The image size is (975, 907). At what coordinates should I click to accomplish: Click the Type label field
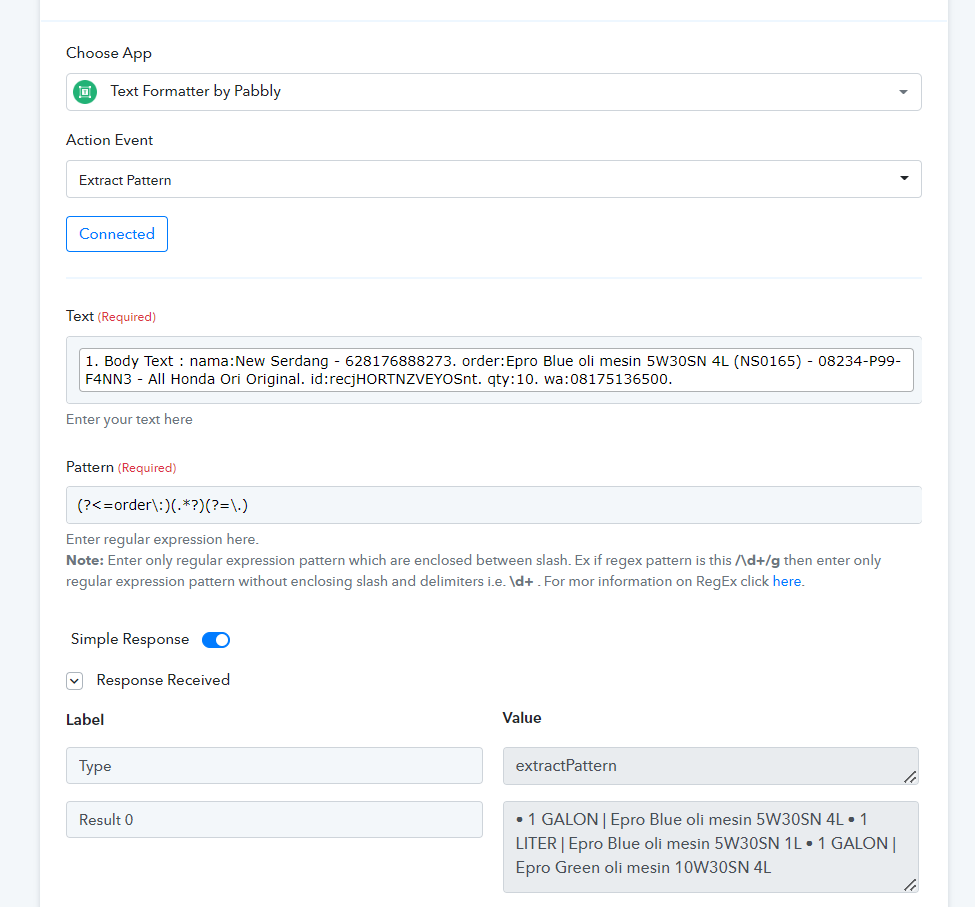274,765
